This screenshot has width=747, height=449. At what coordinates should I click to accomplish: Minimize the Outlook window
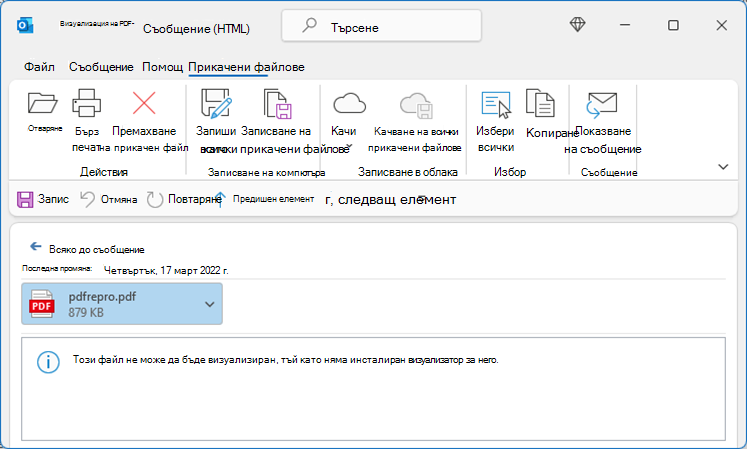click(x=625, y=25)
